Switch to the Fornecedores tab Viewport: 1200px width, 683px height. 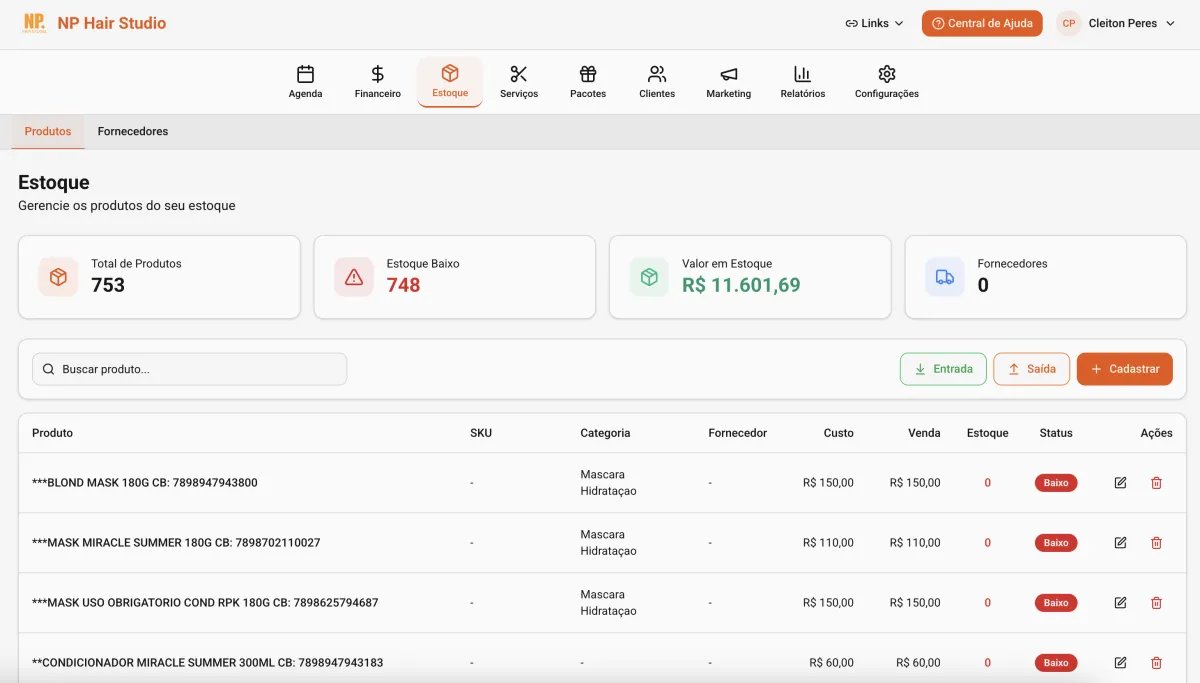132,131
